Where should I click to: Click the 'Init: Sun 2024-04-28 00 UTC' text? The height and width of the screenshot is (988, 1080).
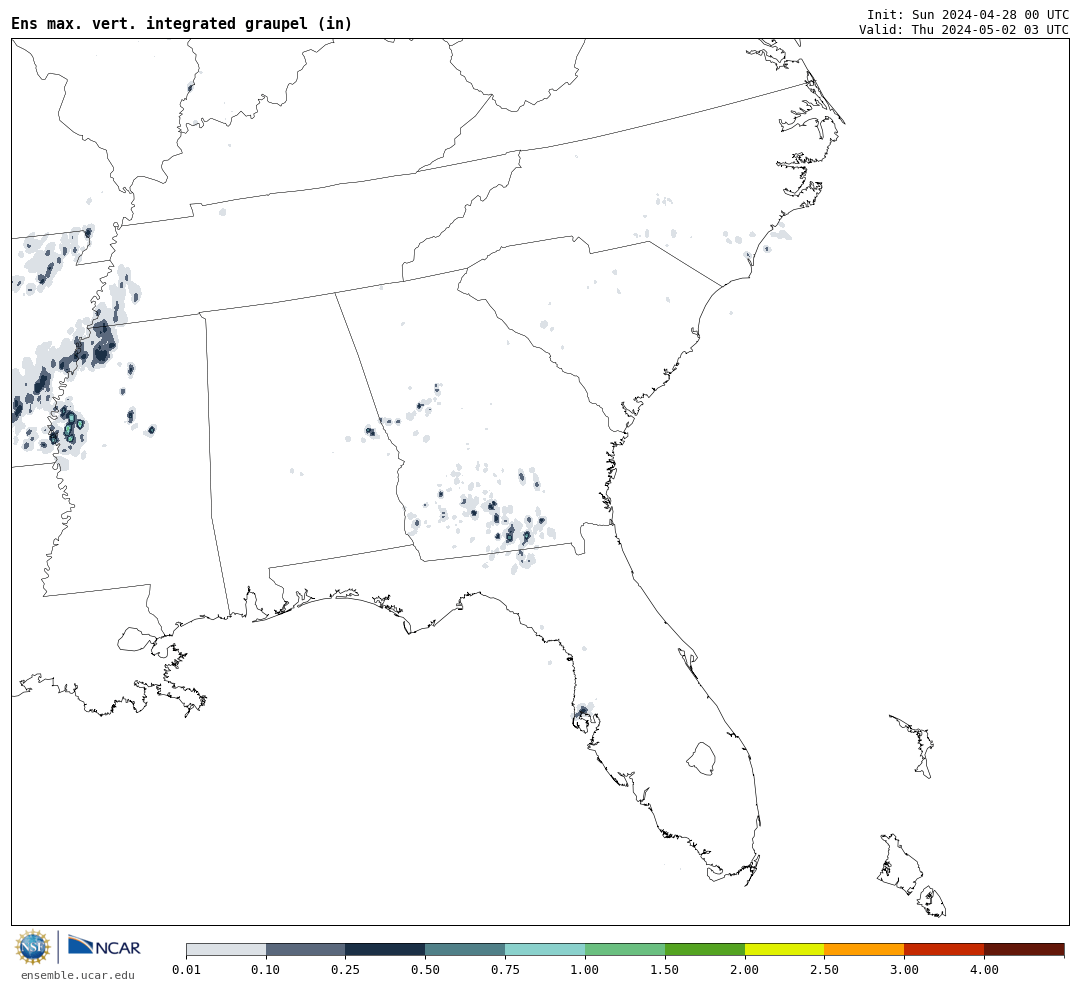(x=968, y=14)
